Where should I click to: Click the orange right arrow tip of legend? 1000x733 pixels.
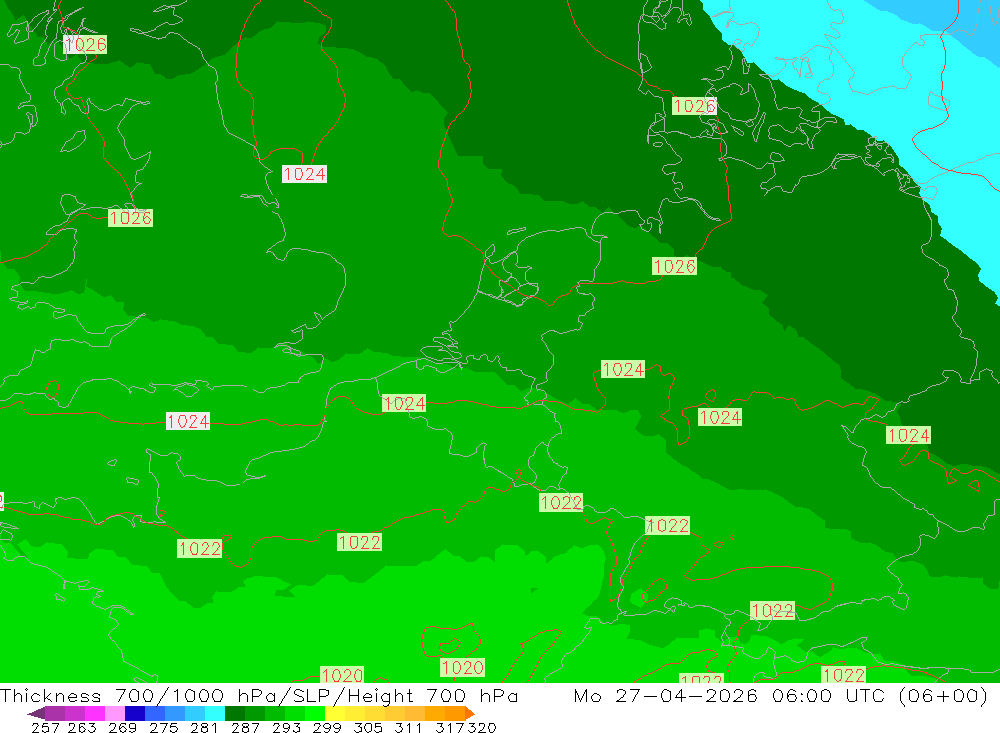click(469, 713)
